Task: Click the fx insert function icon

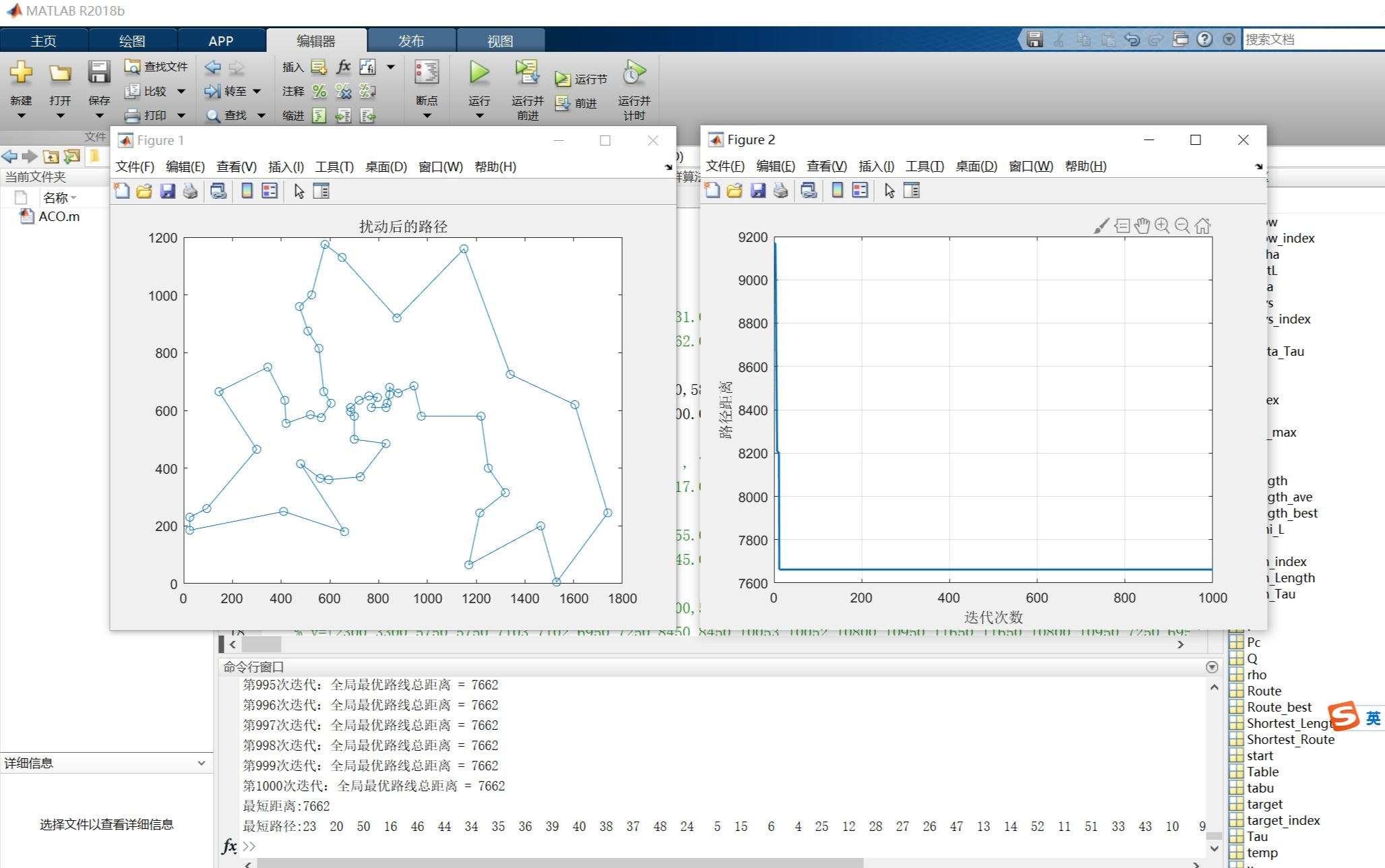Action: click(x=344, y=67)
